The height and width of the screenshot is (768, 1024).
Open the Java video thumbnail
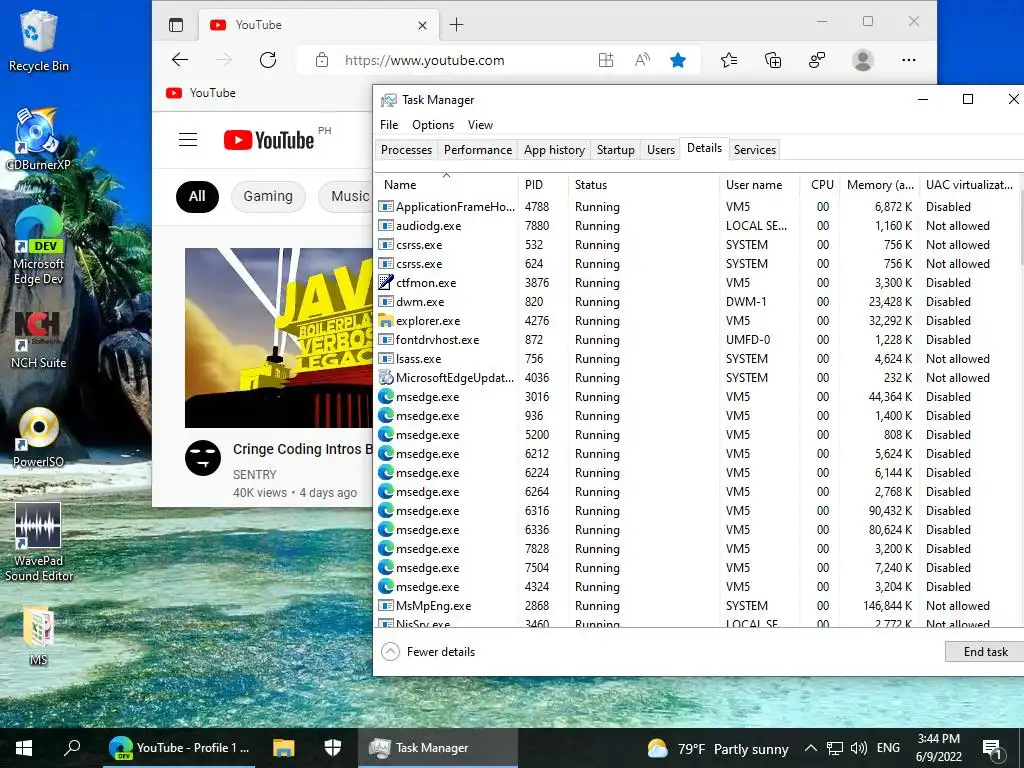(278, 338)
